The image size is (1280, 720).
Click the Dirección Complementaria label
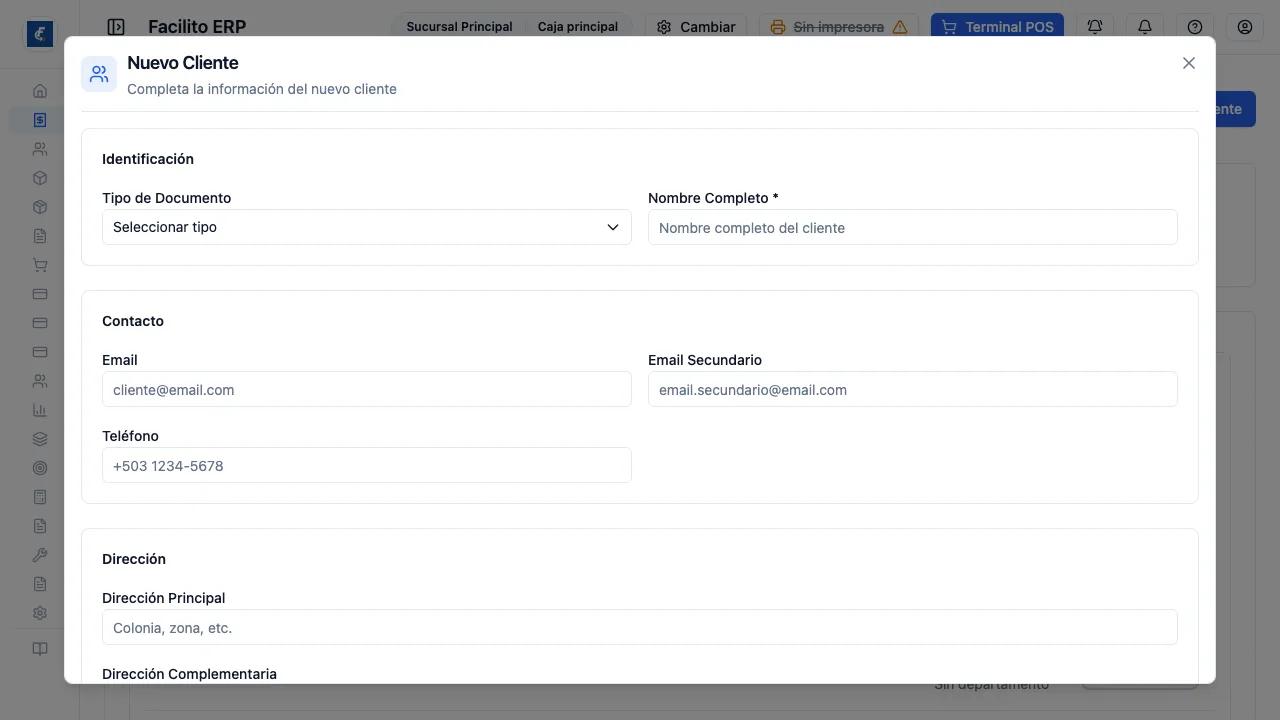[x=189, y=674]
